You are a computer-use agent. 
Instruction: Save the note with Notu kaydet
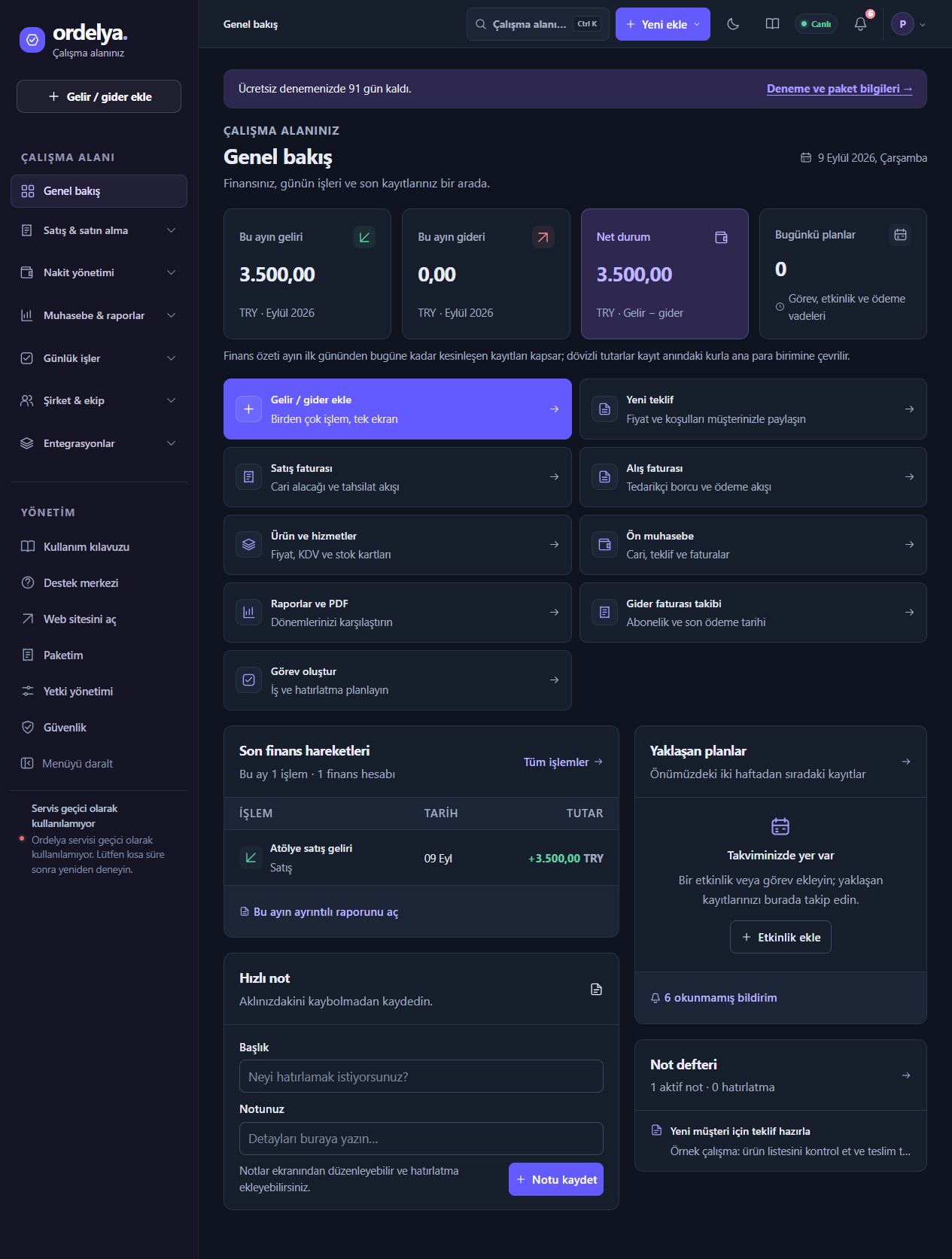556,1179
